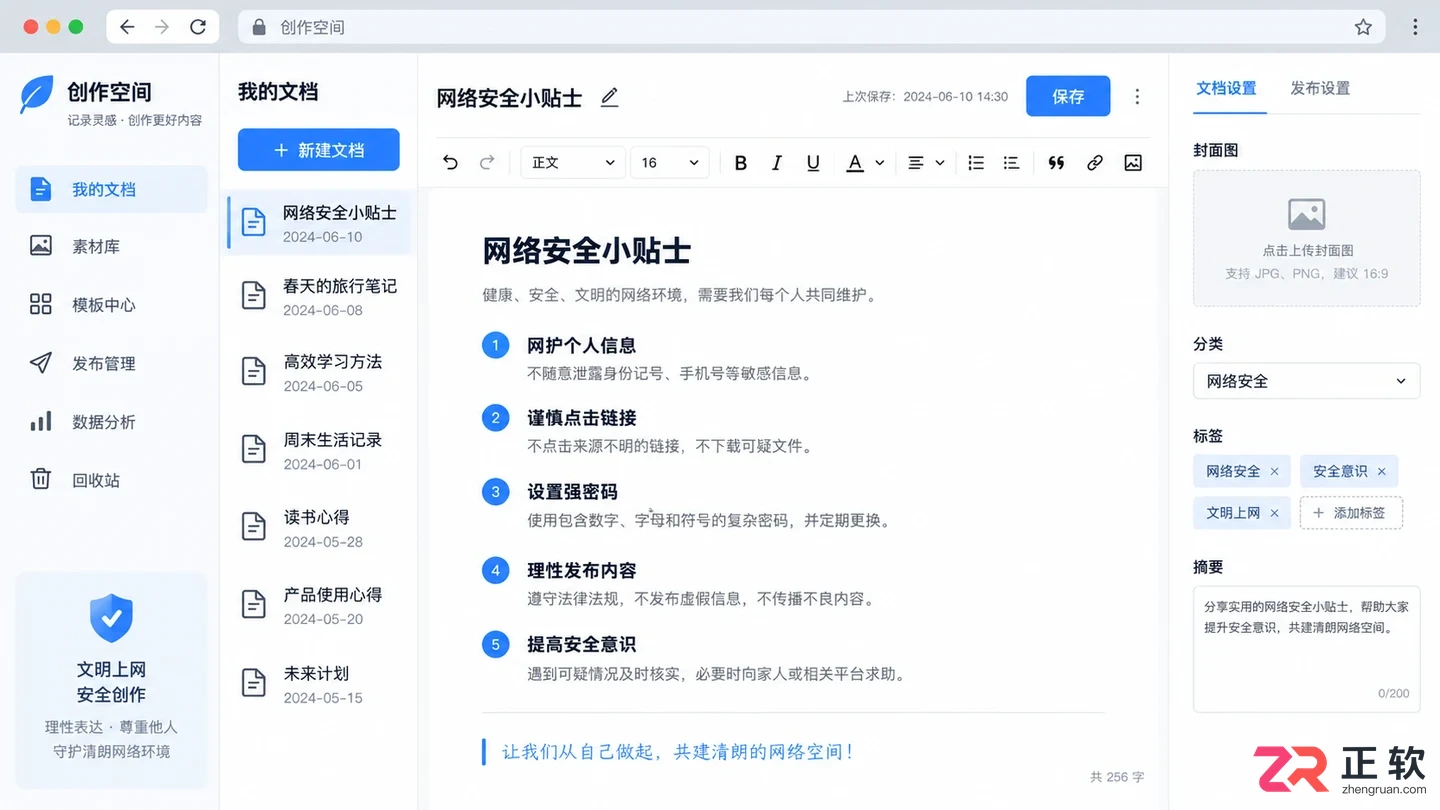Undo the last edit in toolbar
This screenshot has width=1440, height=810.
click(x=450, y=162)
